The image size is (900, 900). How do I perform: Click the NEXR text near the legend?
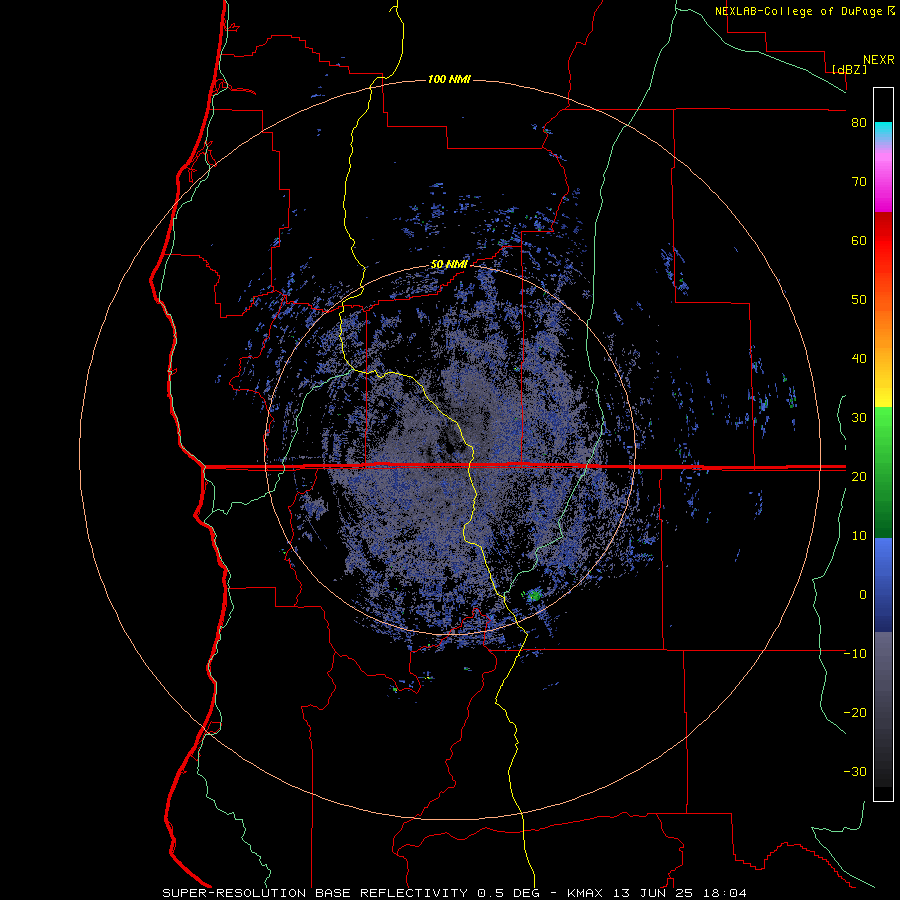pos(879,60)
